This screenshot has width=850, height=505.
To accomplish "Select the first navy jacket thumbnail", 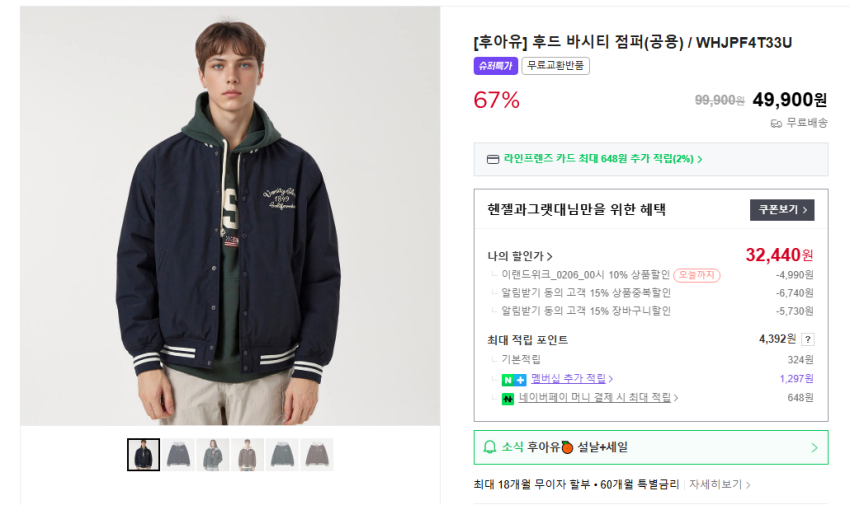I will [x=143, y=455].
